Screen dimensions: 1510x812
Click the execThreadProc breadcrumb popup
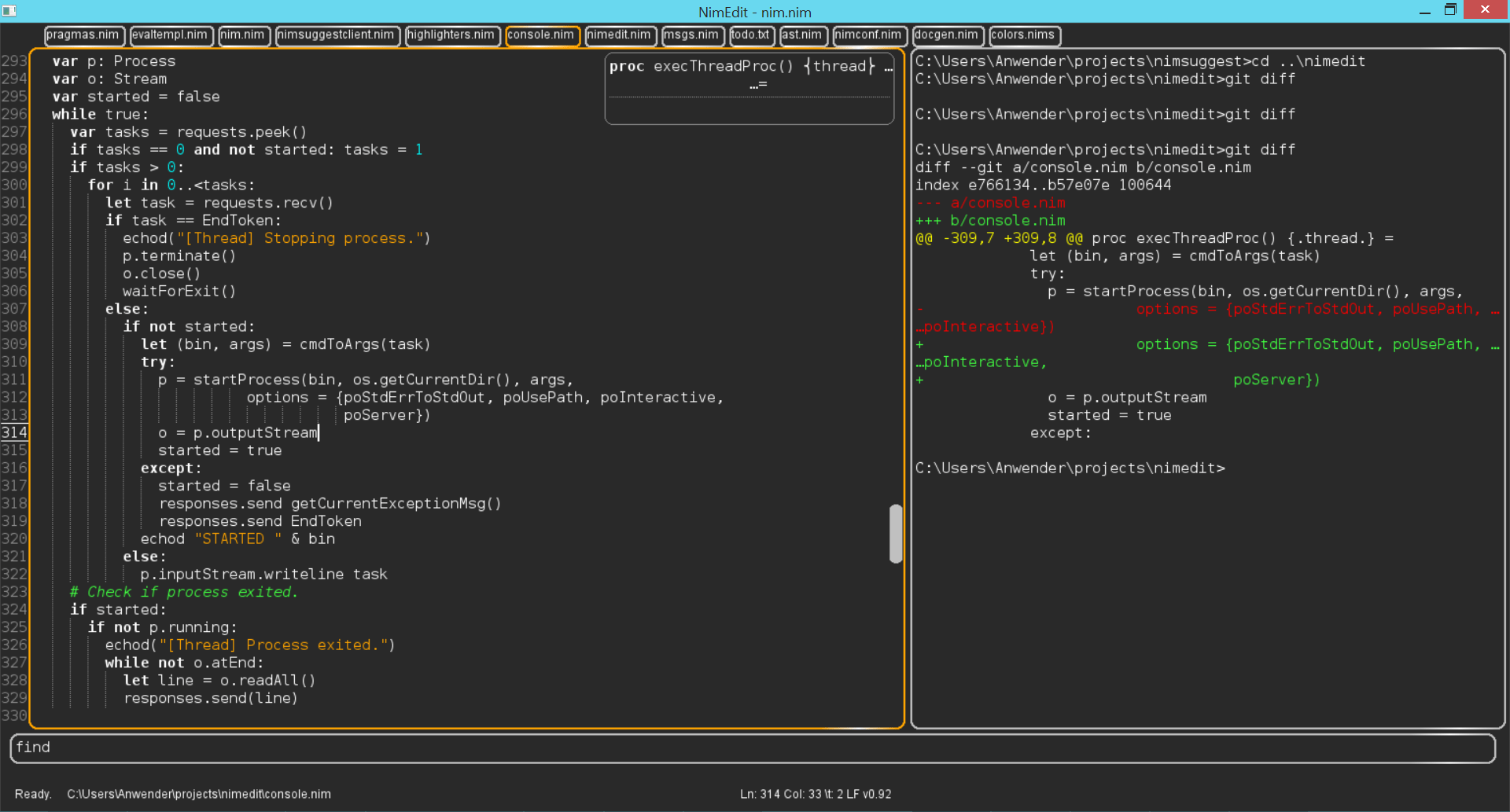[749, 88]
